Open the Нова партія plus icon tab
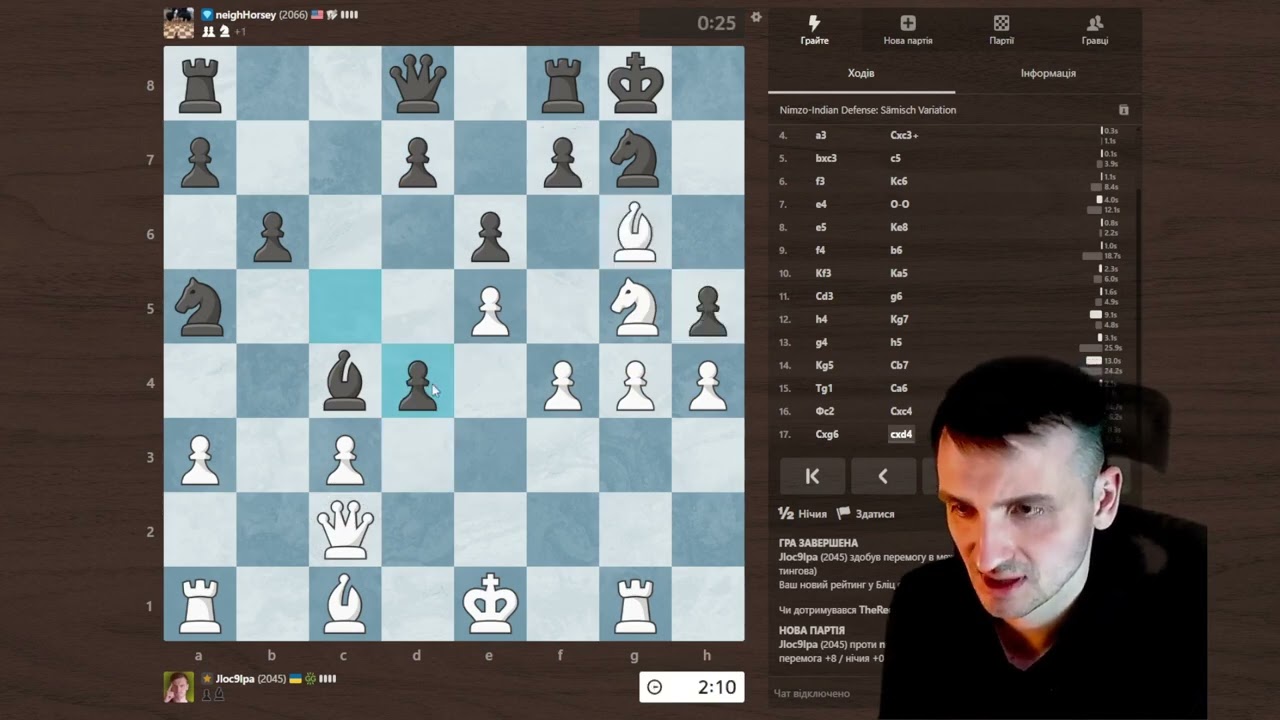Viewport: 1280px width, 720px height. pos(907,30)
